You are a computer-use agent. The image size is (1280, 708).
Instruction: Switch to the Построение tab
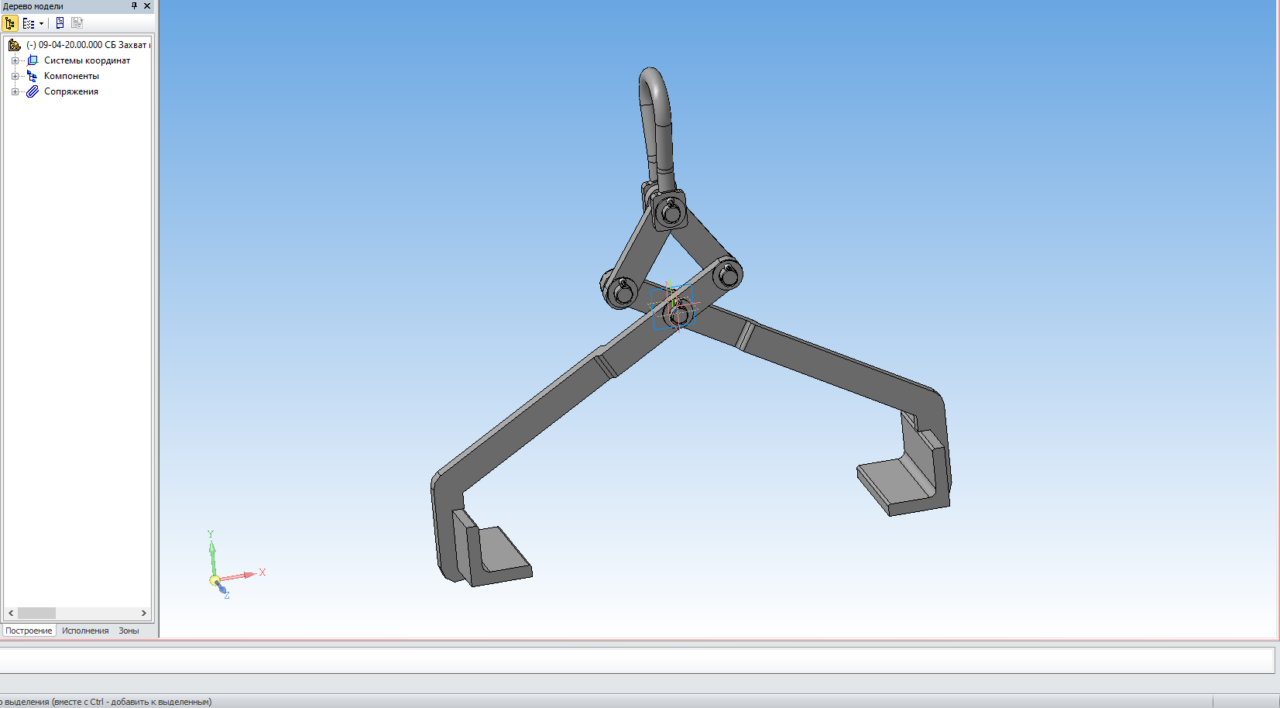pyautogui.click(x=29, y=631)
